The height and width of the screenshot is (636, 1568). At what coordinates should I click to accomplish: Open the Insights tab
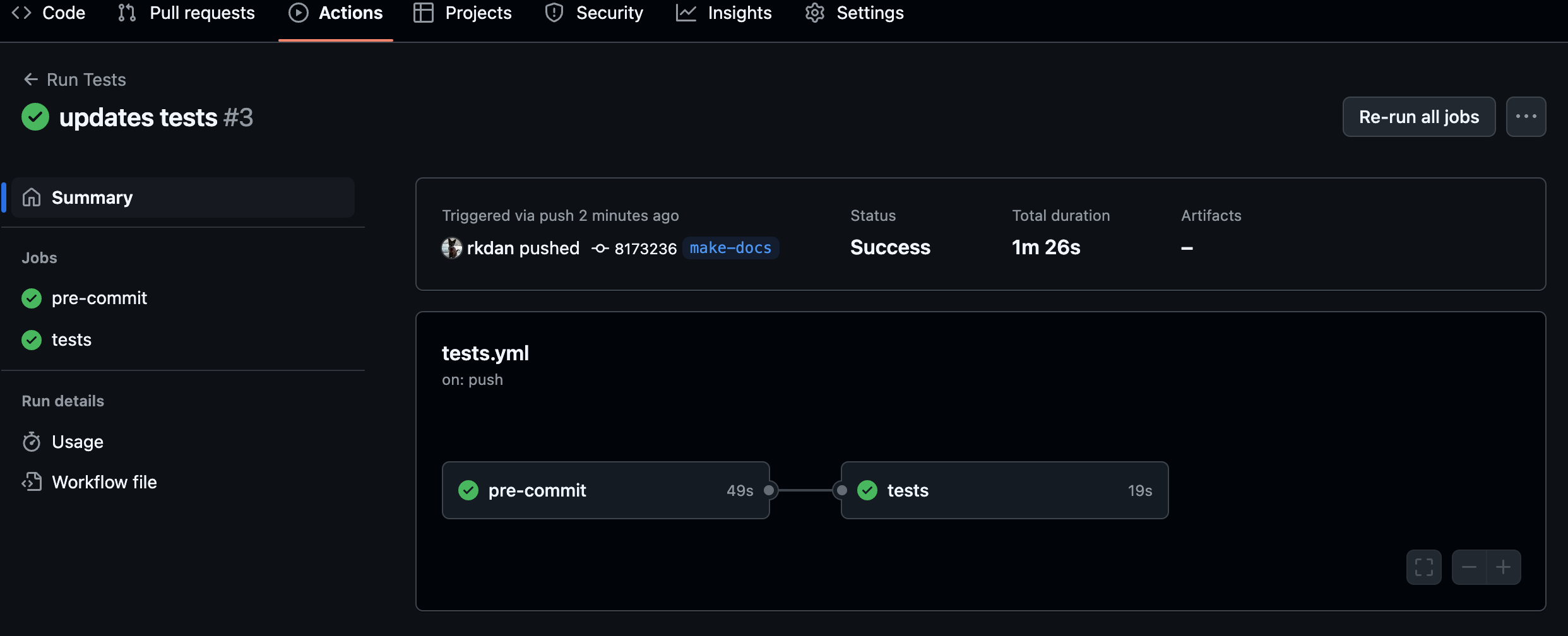(x=724, y=13)
